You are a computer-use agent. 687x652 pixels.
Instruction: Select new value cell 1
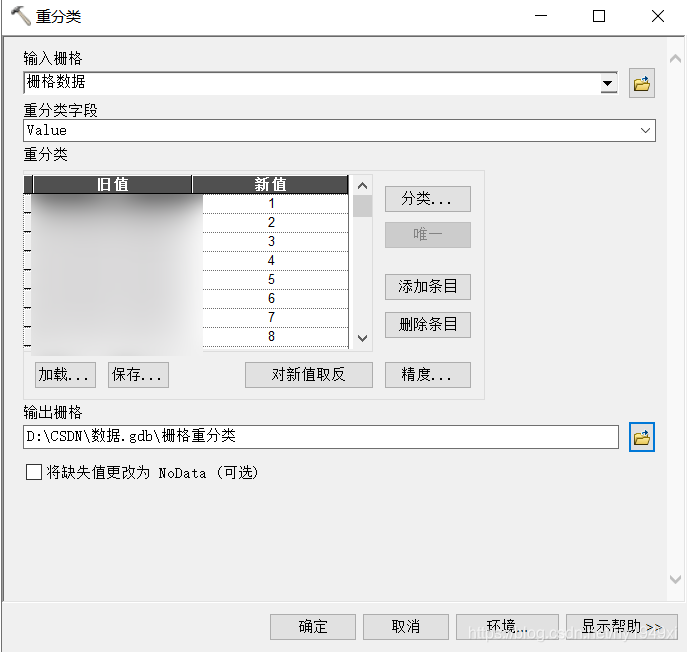coord(275,204)
